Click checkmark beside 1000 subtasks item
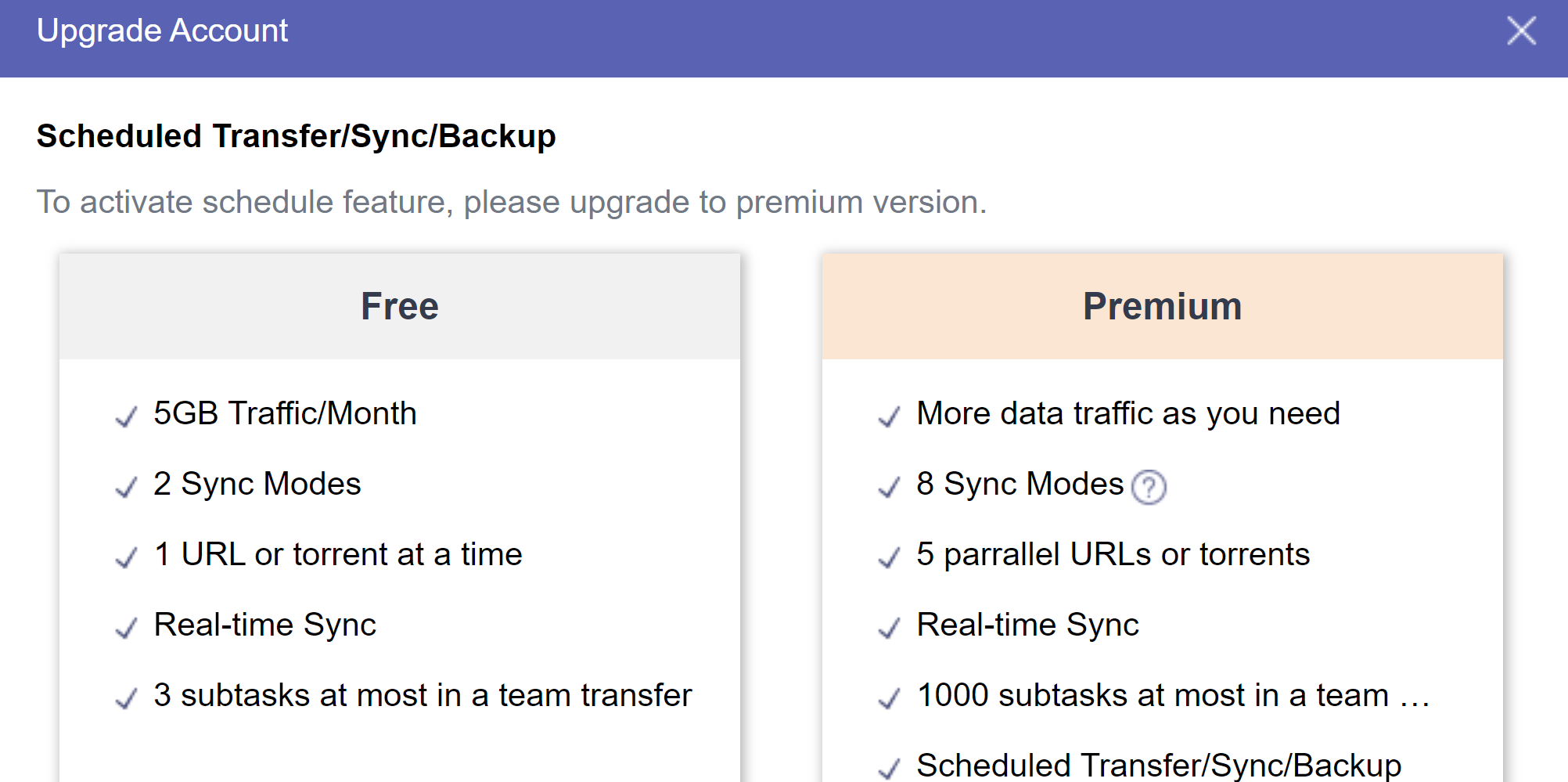1568x782 pixels. [x=889, y=698]
